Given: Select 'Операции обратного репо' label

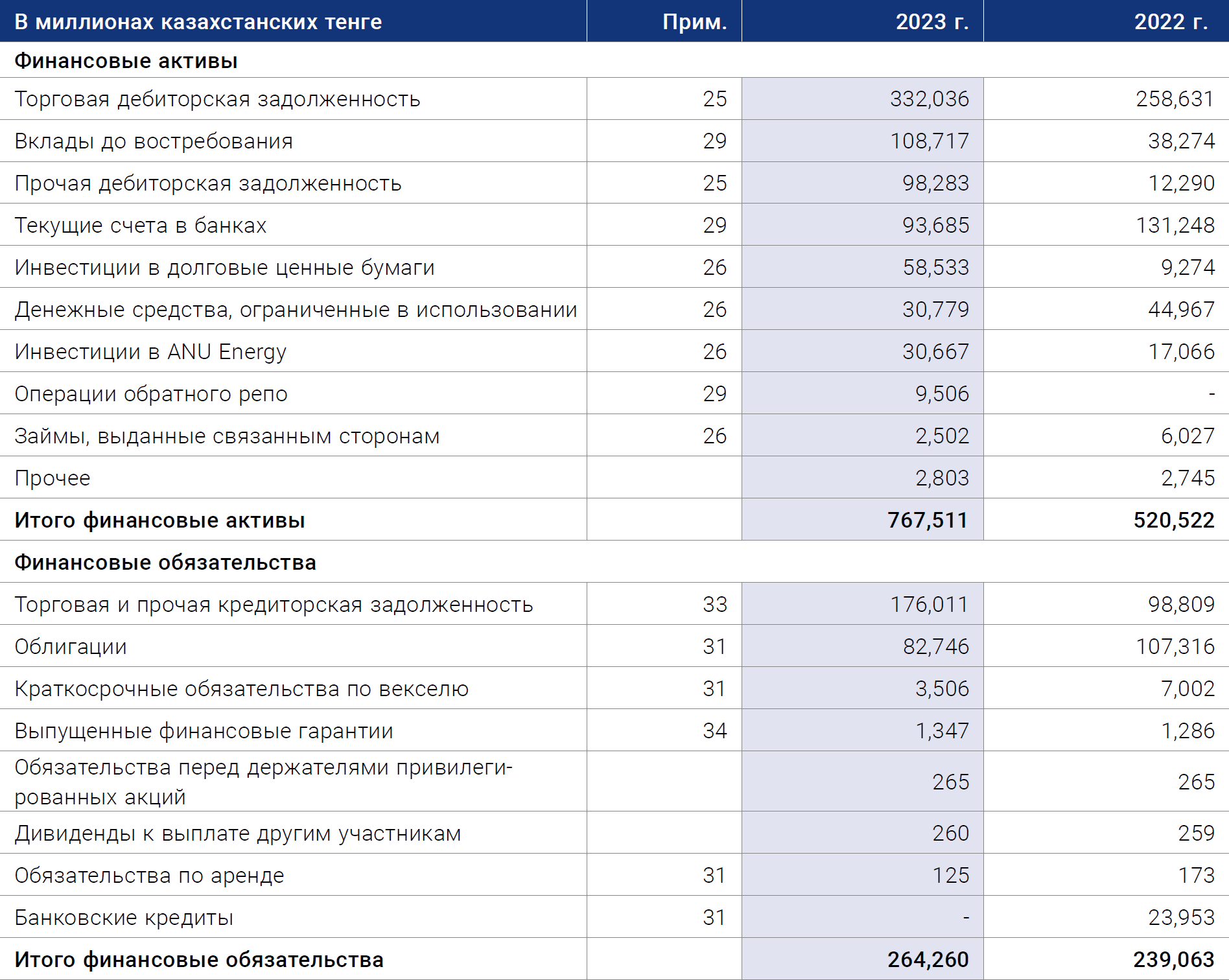Looking at the screenshot, I should 151,394.
